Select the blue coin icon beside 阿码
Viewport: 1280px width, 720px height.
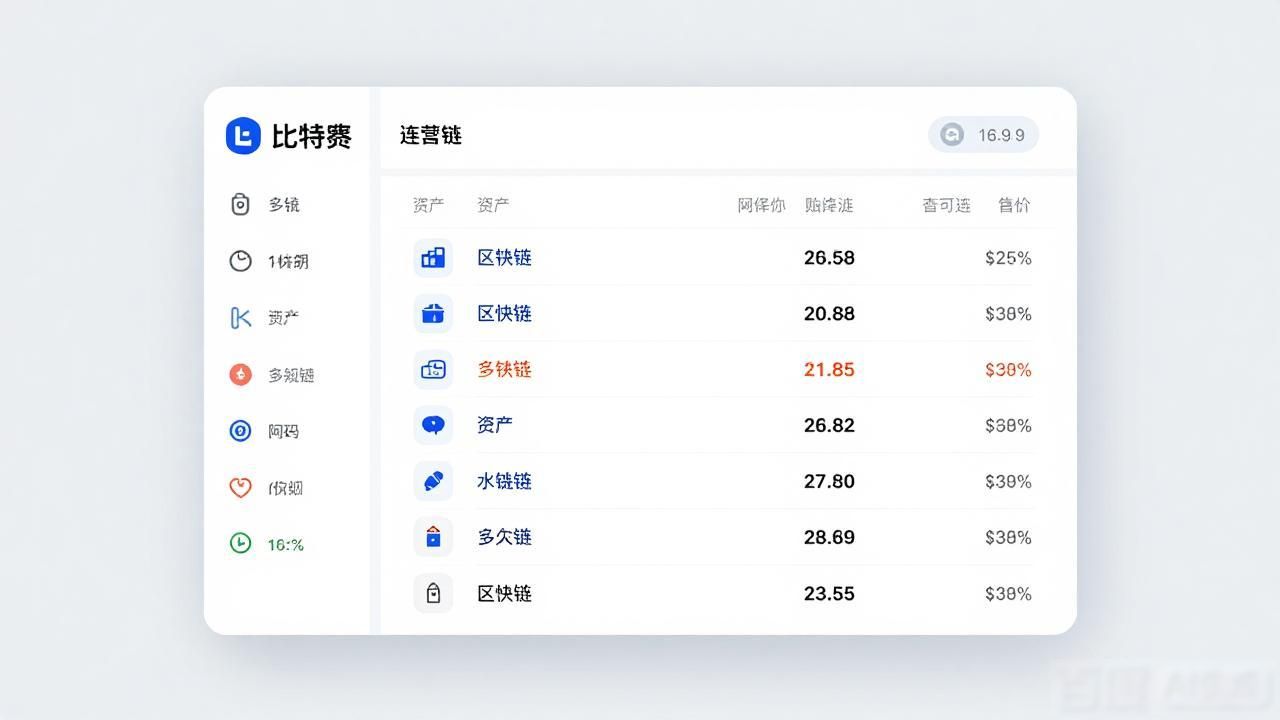pos(241,431)
